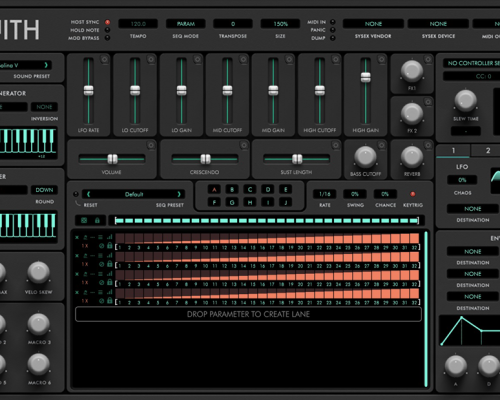Screen dimensions: 500x400
Task: Click the assign icon above MID GAIN fader
Action: click(x=289, y=59)
